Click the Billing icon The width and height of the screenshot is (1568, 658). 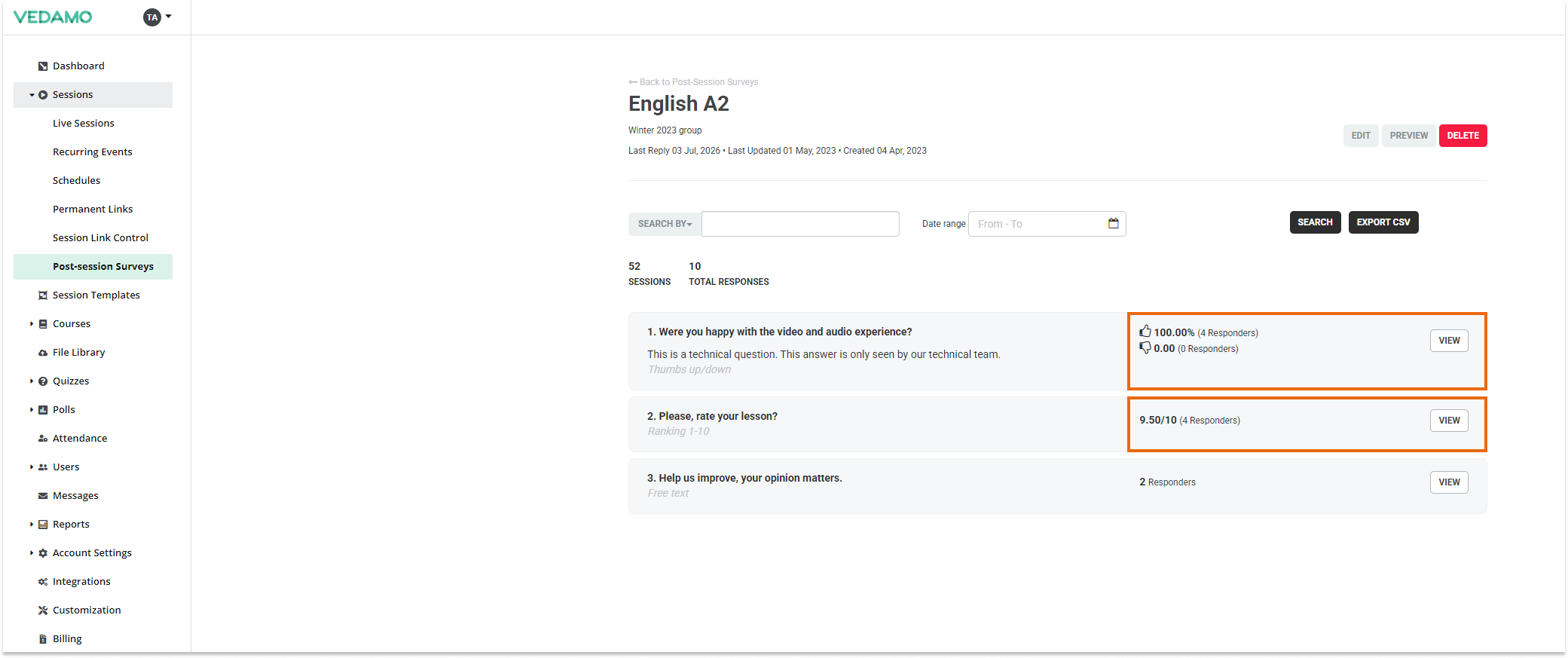pyautogui.click(x=43, y=639)
